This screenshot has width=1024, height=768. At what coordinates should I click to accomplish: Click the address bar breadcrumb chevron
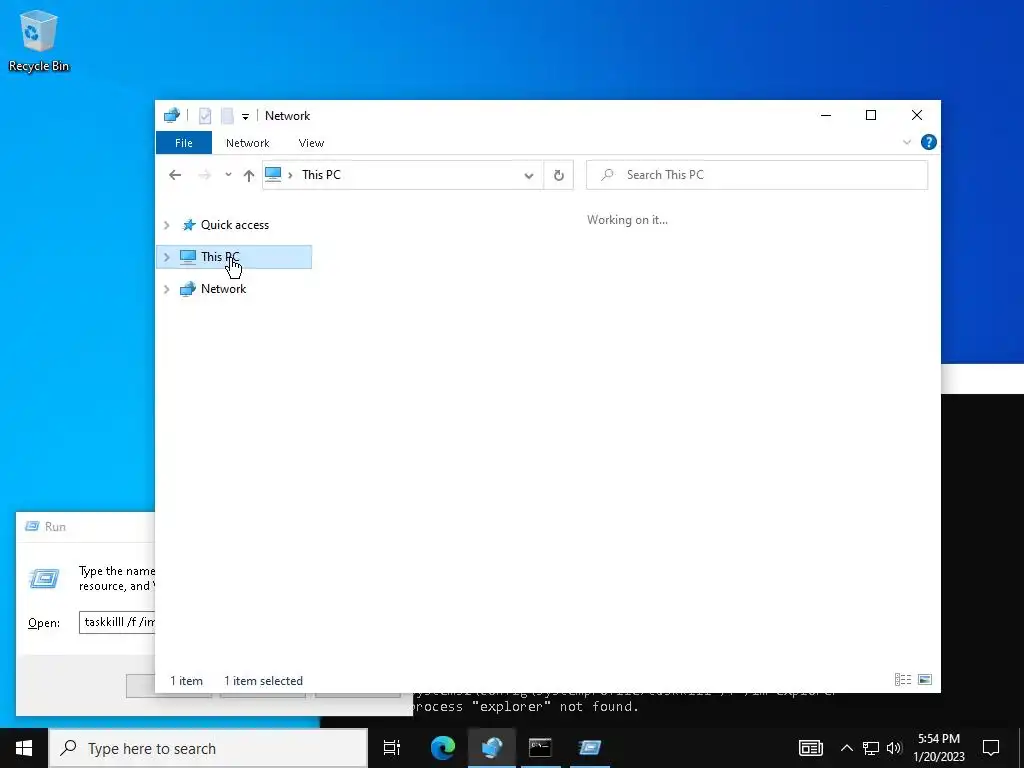point(290,175)
